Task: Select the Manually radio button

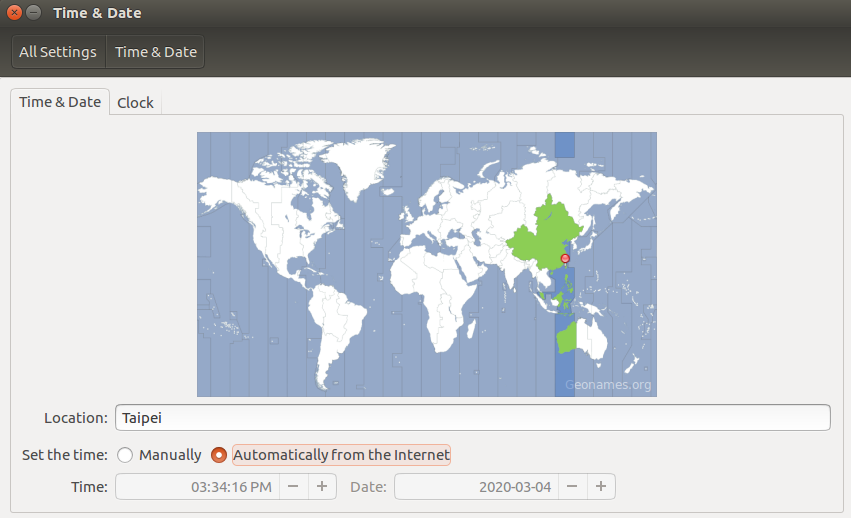Action: pyautogui.click(x=125, y=455)
